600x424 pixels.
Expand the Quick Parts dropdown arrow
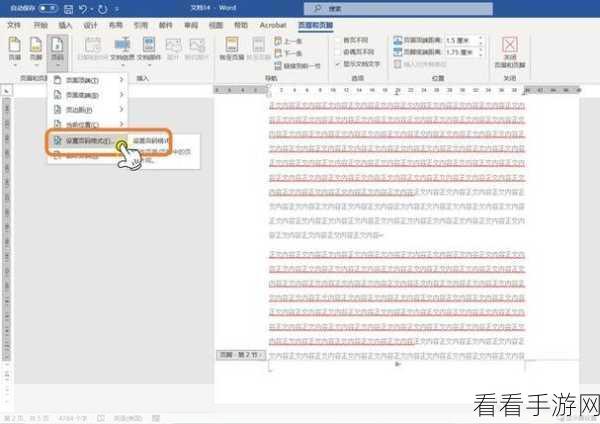pyautogui.click(x=149, y=65)
